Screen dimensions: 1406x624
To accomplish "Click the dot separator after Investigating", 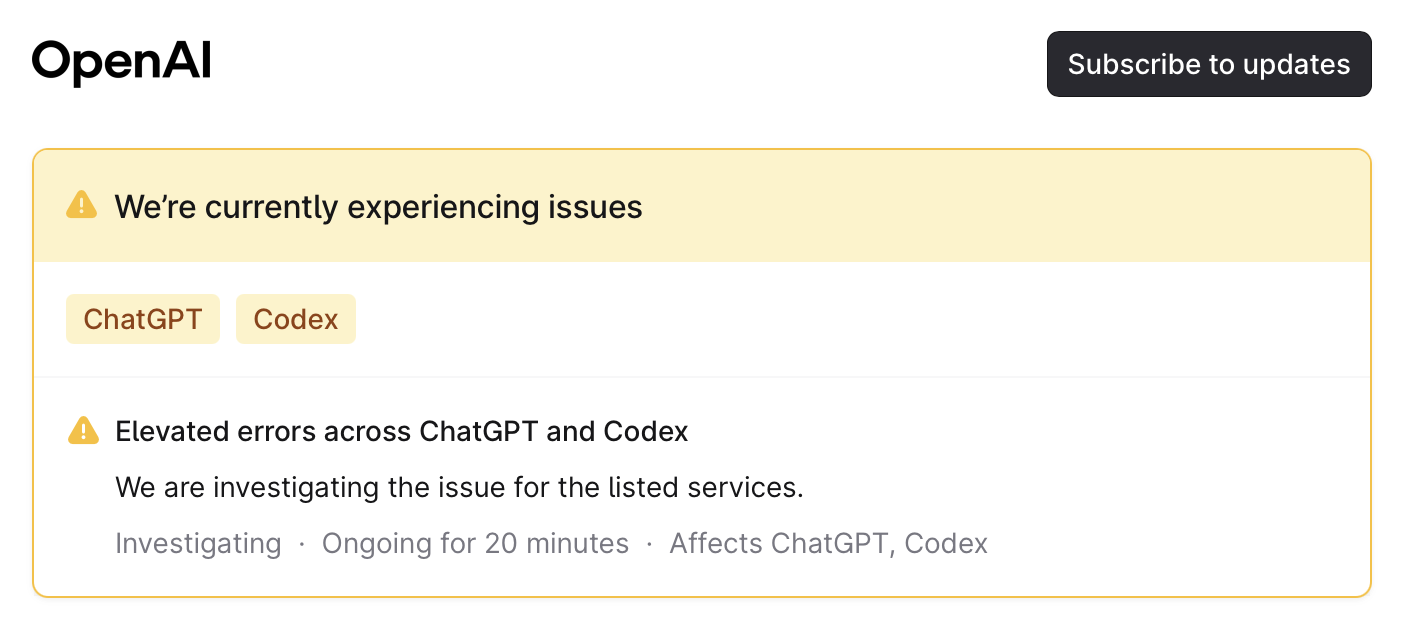I will click(302, 544).
